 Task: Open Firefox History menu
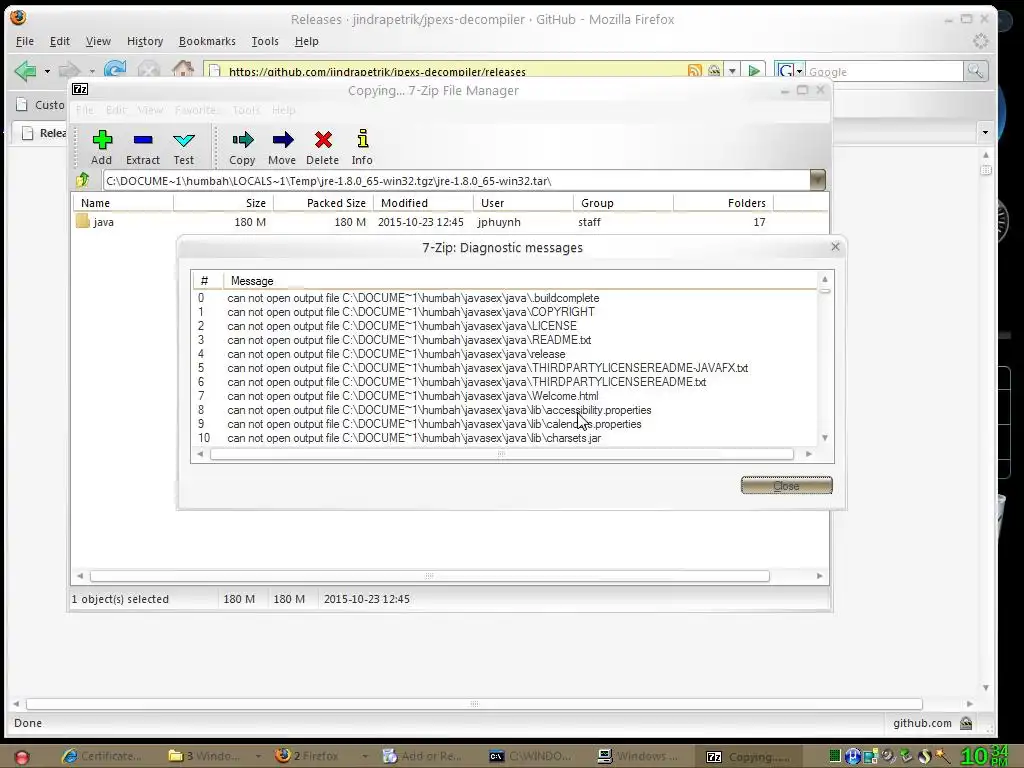tap(145, 41)
